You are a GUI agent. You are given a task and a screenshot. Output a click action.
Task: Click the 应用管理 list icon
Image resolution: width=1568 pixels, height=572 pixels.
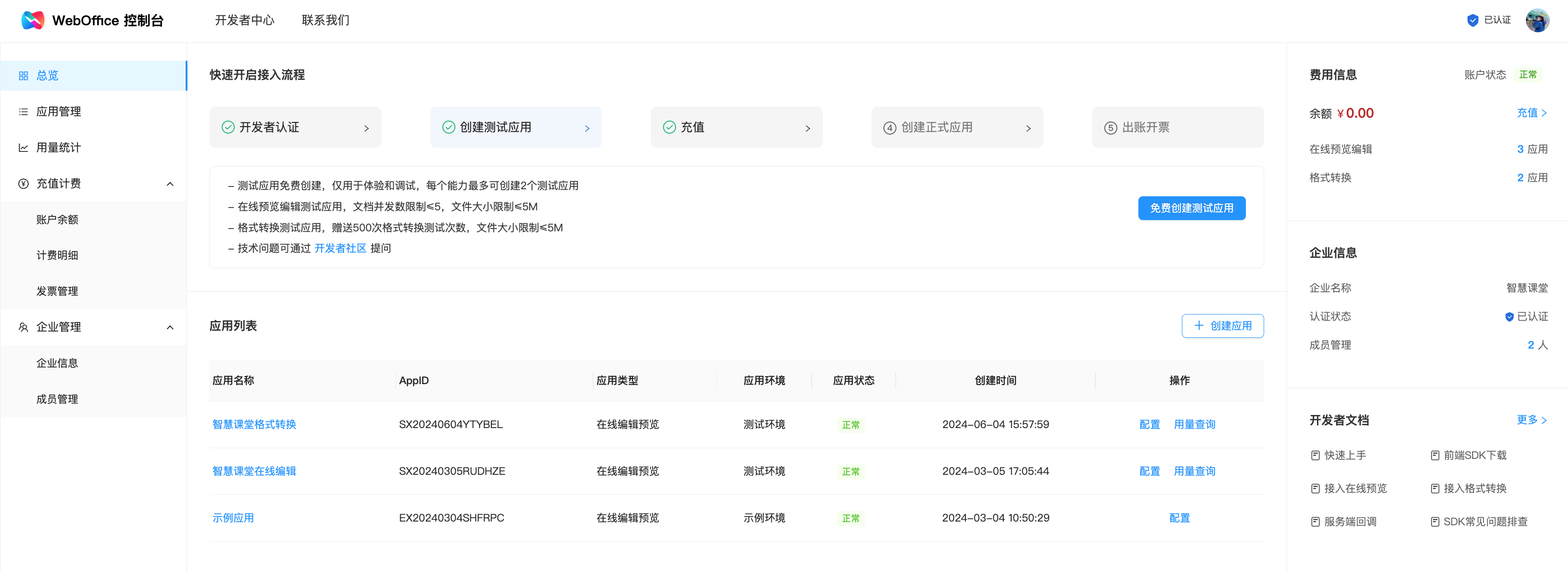23,111
